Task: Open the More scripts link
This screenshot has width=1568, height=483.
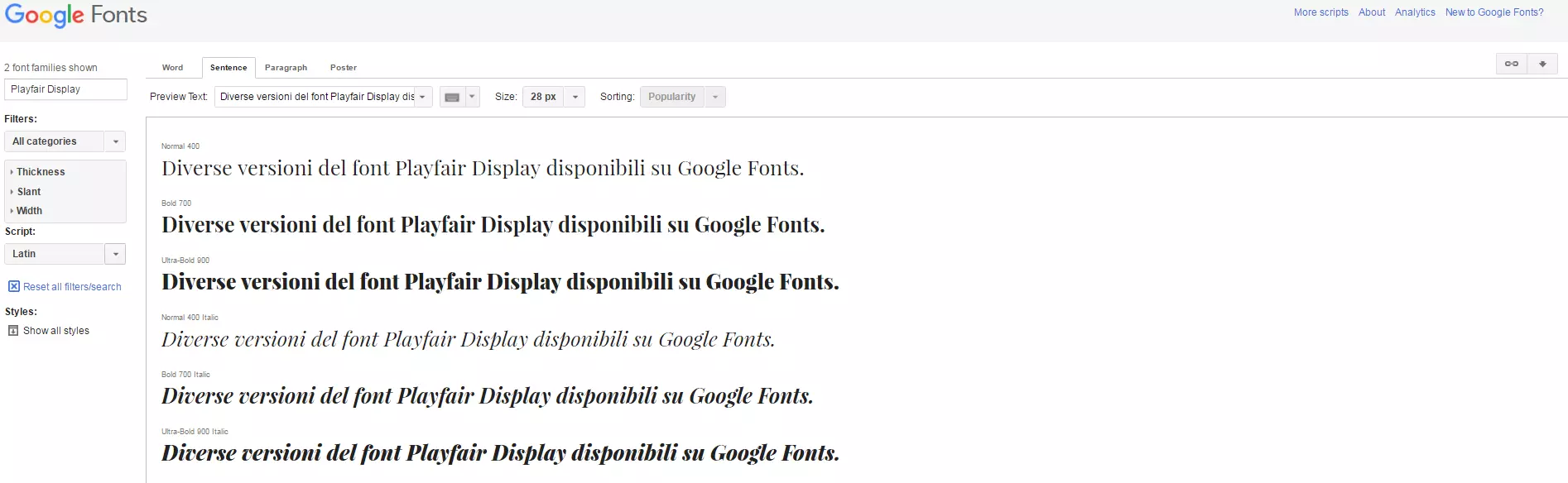Action: tap(1321, 12)
